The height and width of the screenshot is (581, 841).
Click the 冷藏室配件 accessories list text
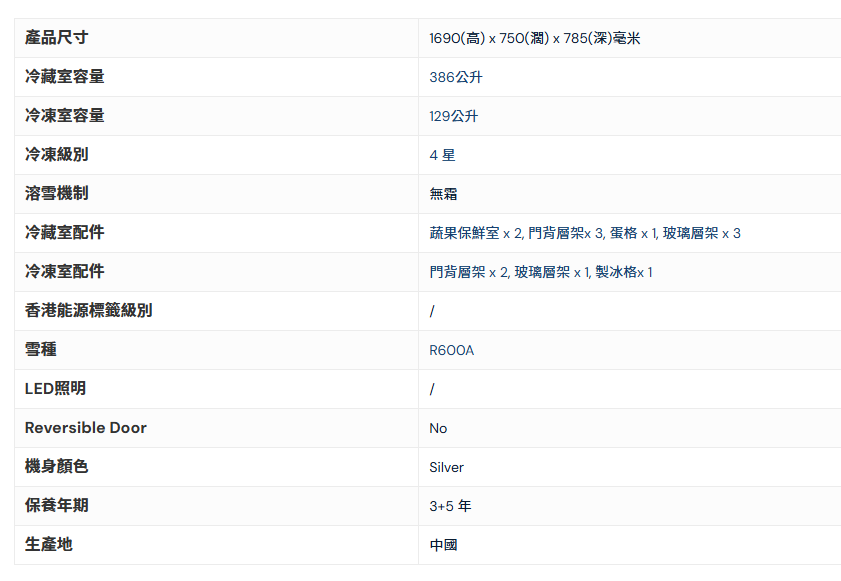pyautogui.click(x=585, y=233)
